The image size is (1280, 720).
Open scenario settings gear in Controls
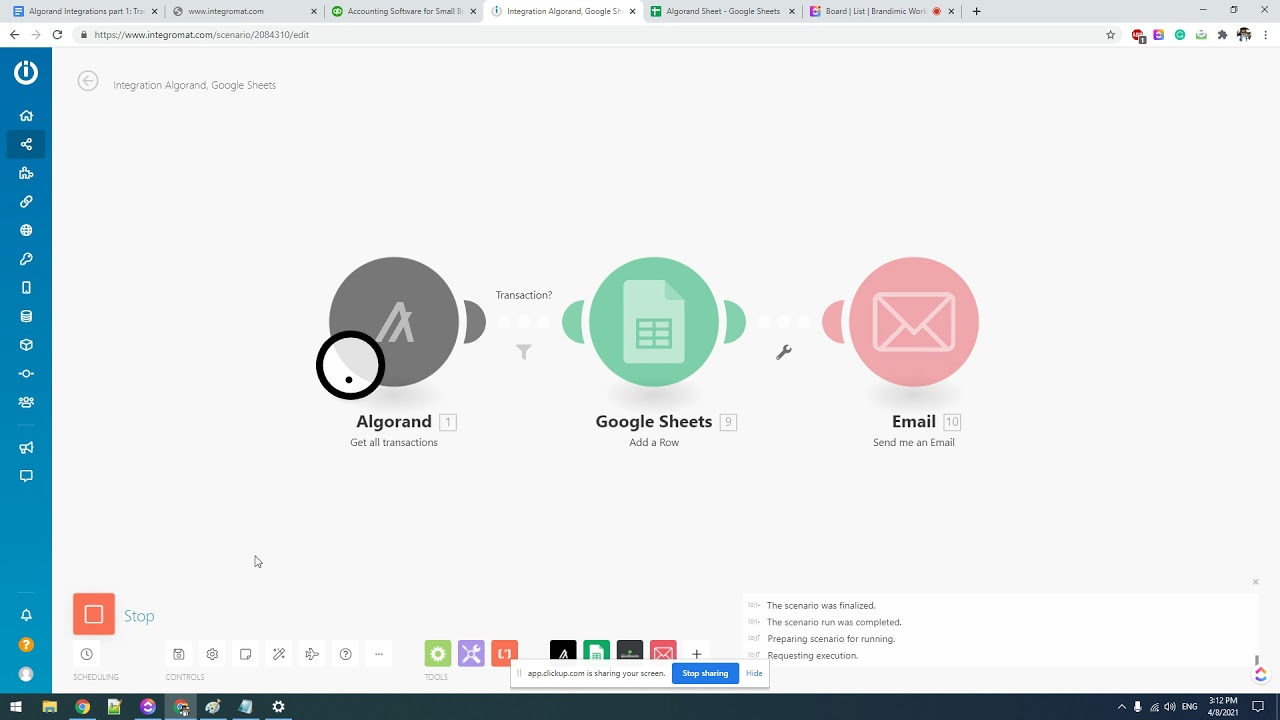[x=212, y=654]
